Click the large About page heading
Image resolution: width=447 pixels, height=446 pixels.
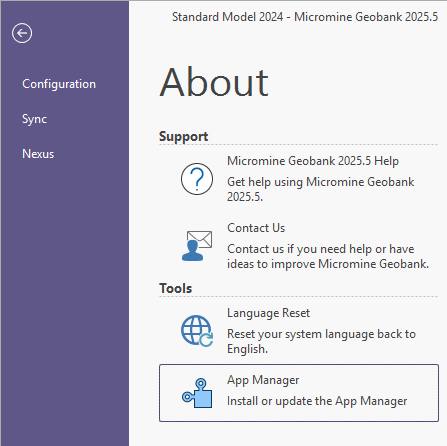click(214, 82)
